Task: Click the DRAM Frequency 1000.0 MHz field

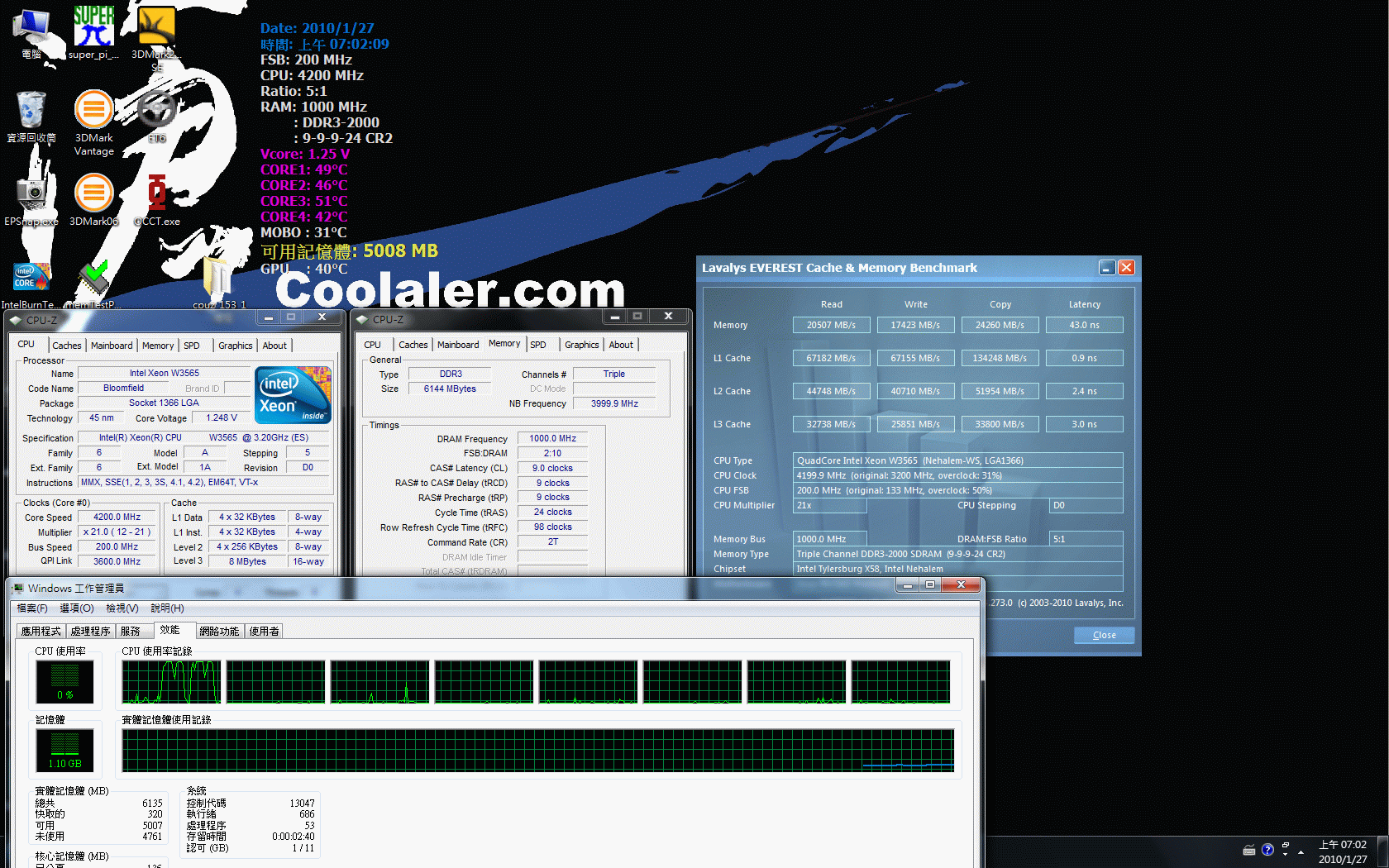Action: tap(552, 438)
